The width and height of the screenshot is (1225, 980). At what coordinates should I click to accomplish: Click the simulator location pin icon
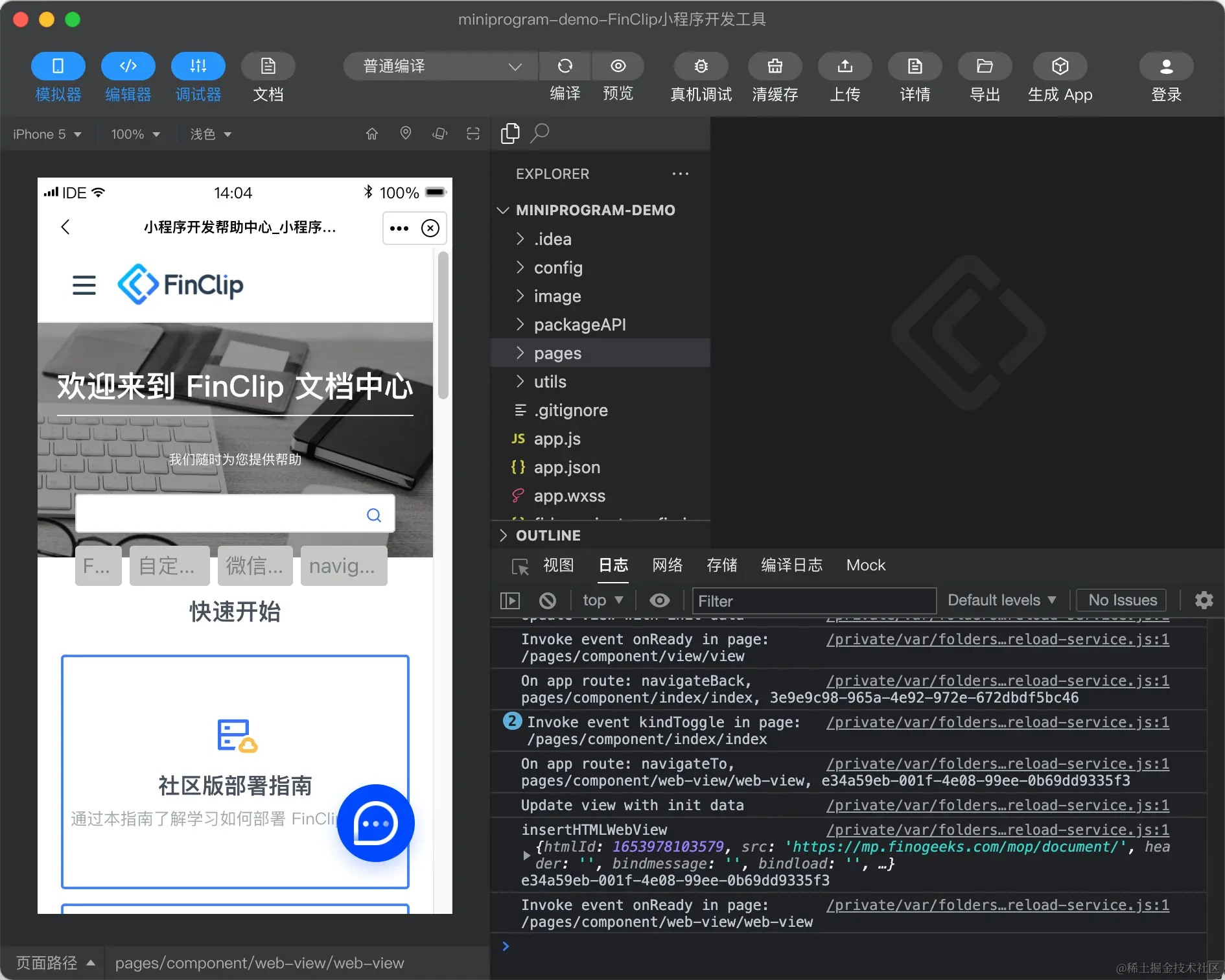(406, 134)
